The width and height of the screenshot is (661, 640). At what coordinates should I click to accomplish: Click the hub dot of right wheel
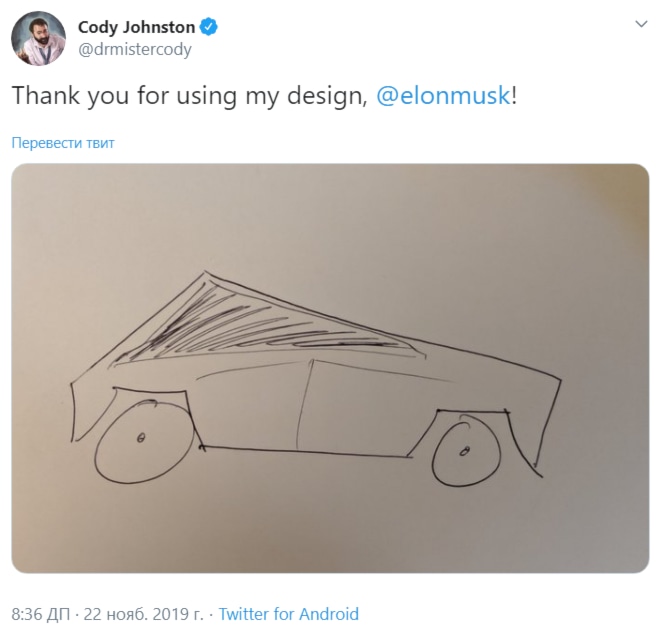tap(464, 452)
